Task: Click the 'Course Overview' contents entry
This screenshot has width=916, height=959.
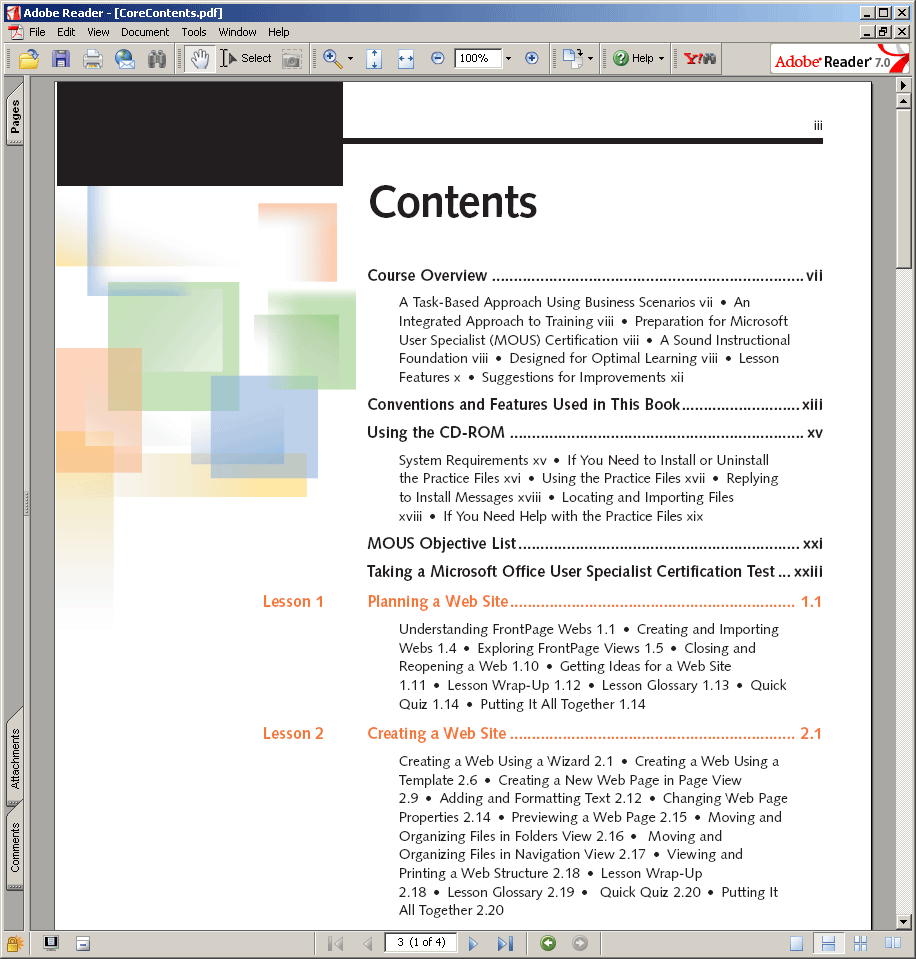Action: coord(595,276)
